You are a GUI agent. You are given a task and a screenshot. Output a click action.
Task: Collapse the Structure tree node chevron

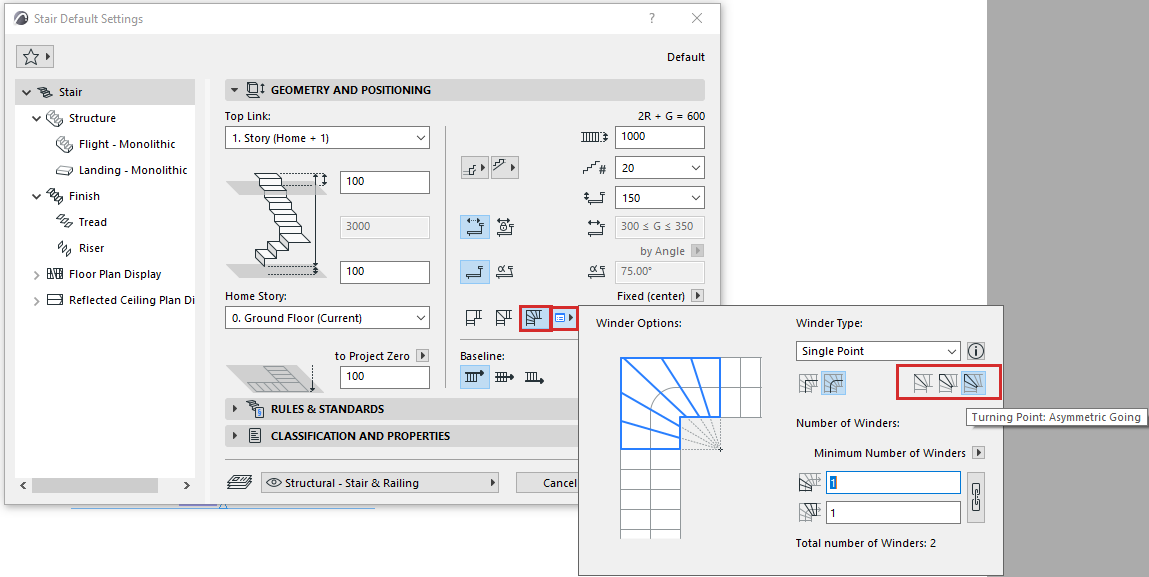tap(37, 118)
